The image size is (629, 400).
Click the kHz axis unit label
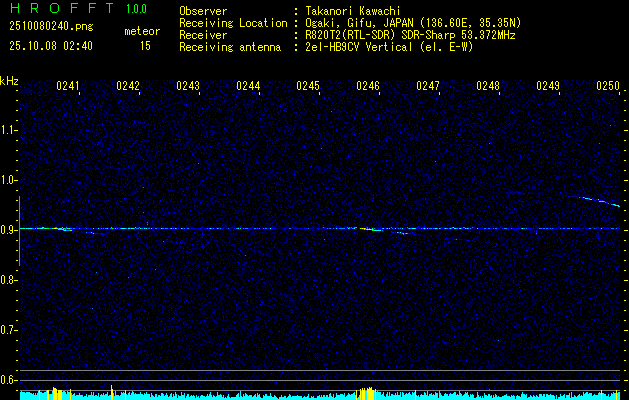[x=9, y=80]
